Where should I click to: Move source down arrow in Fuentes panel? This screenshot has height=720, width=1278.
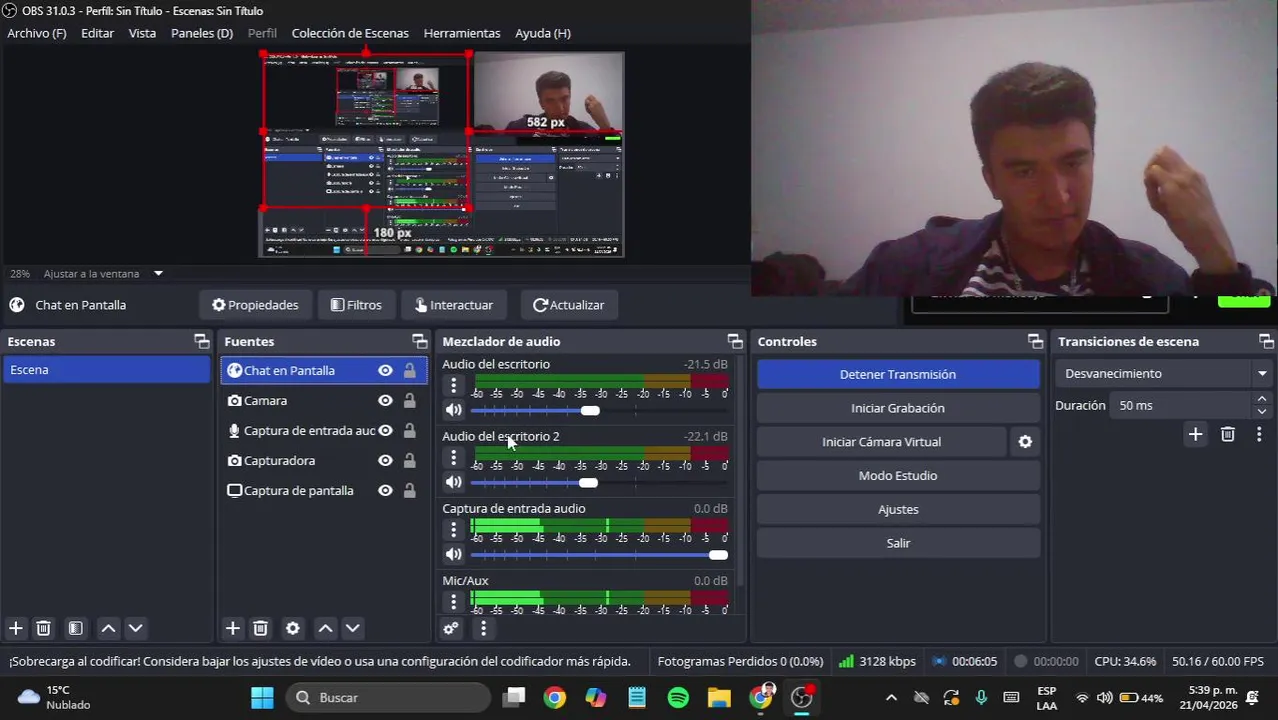tap(352, 628)
